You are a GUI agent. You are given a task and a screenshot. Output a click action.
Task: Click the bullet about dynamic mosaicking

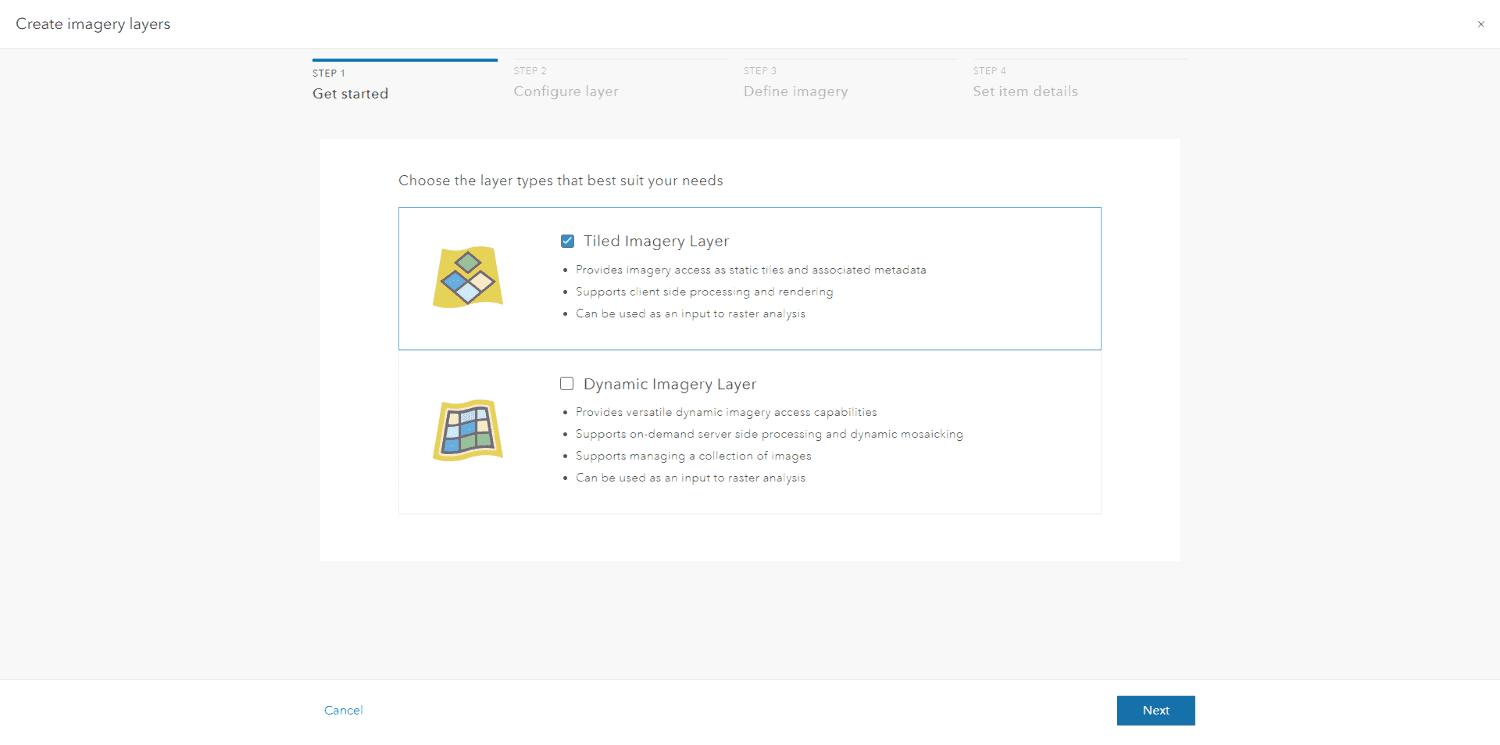[769, 433]
